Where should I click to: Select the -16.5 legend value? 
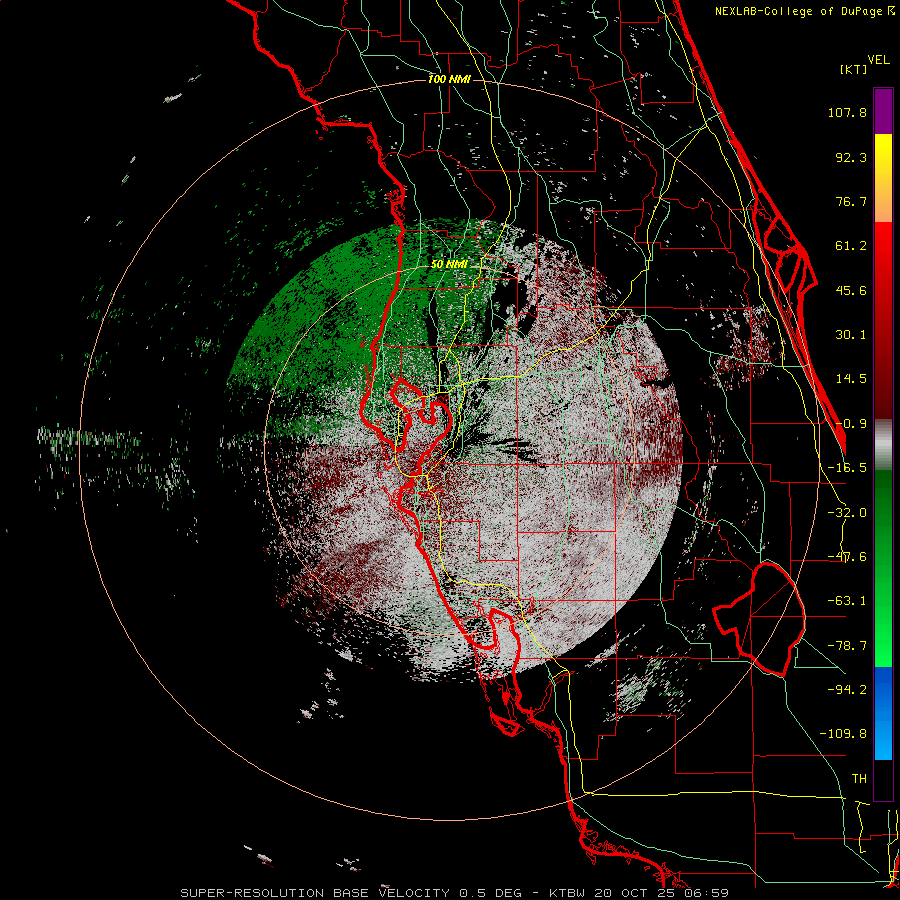coord(847,468)
